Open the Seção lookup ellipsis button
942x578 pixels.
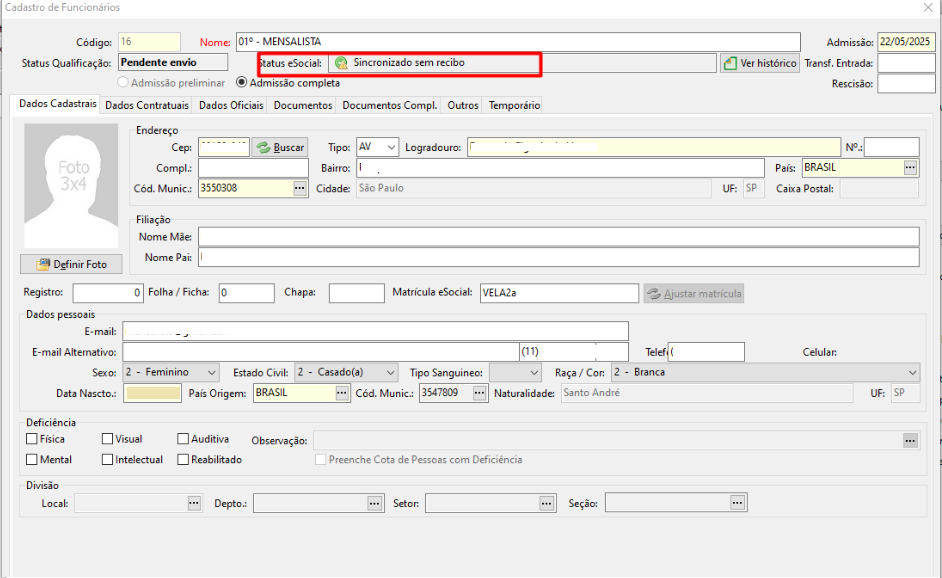pos(737,503)
